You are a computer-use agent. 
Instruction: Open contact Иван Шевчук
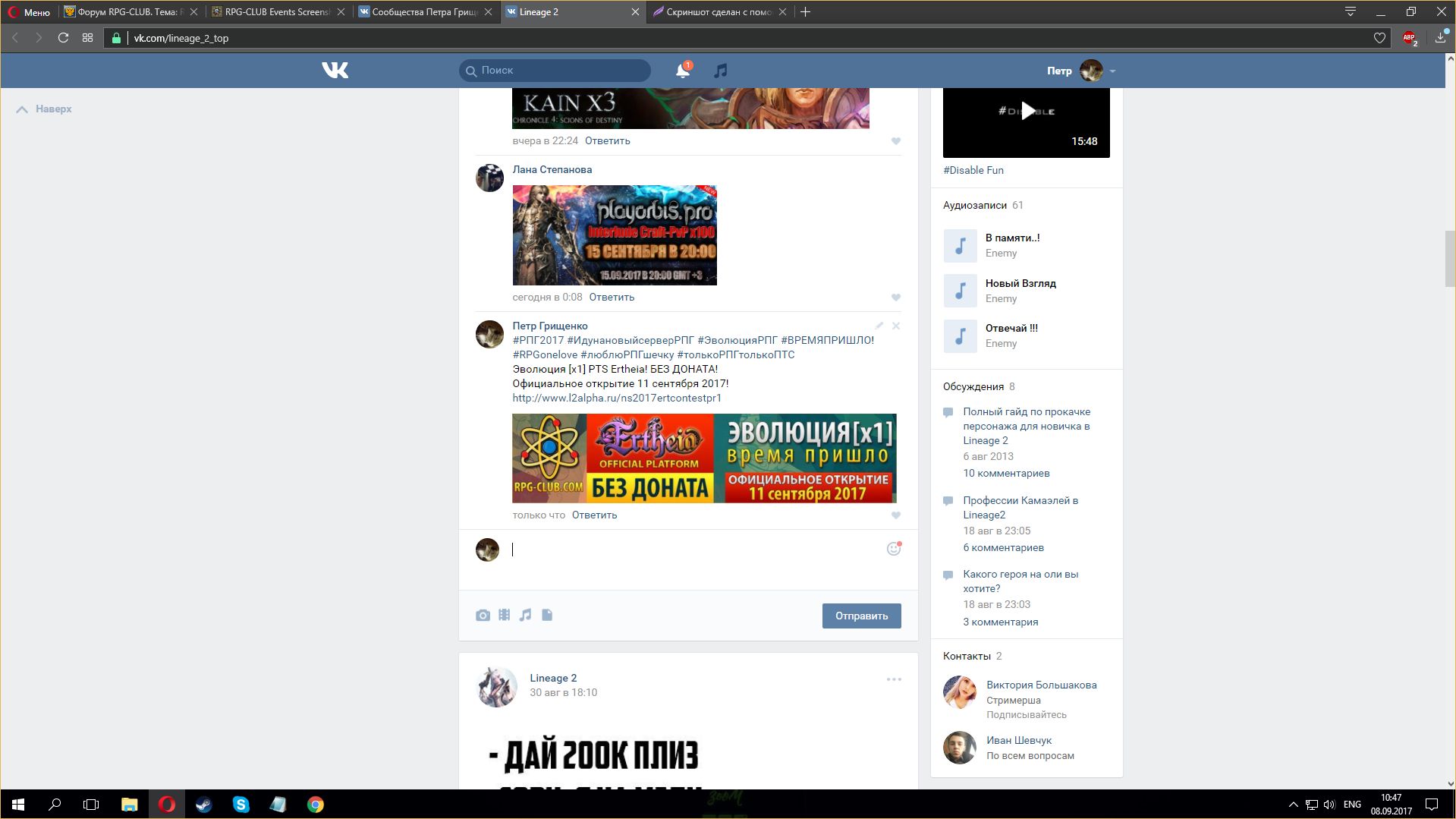(x=1019, y=741)
